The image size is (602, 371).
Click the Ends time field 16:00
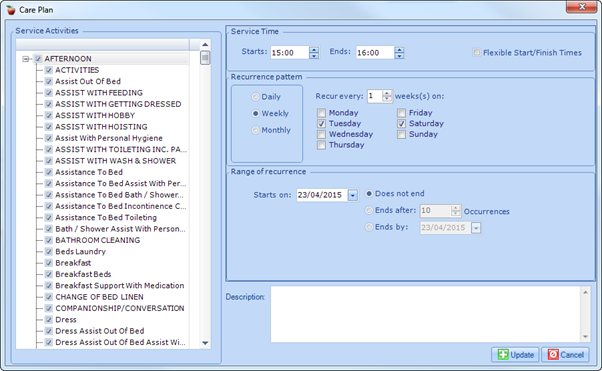click(375, 53)
